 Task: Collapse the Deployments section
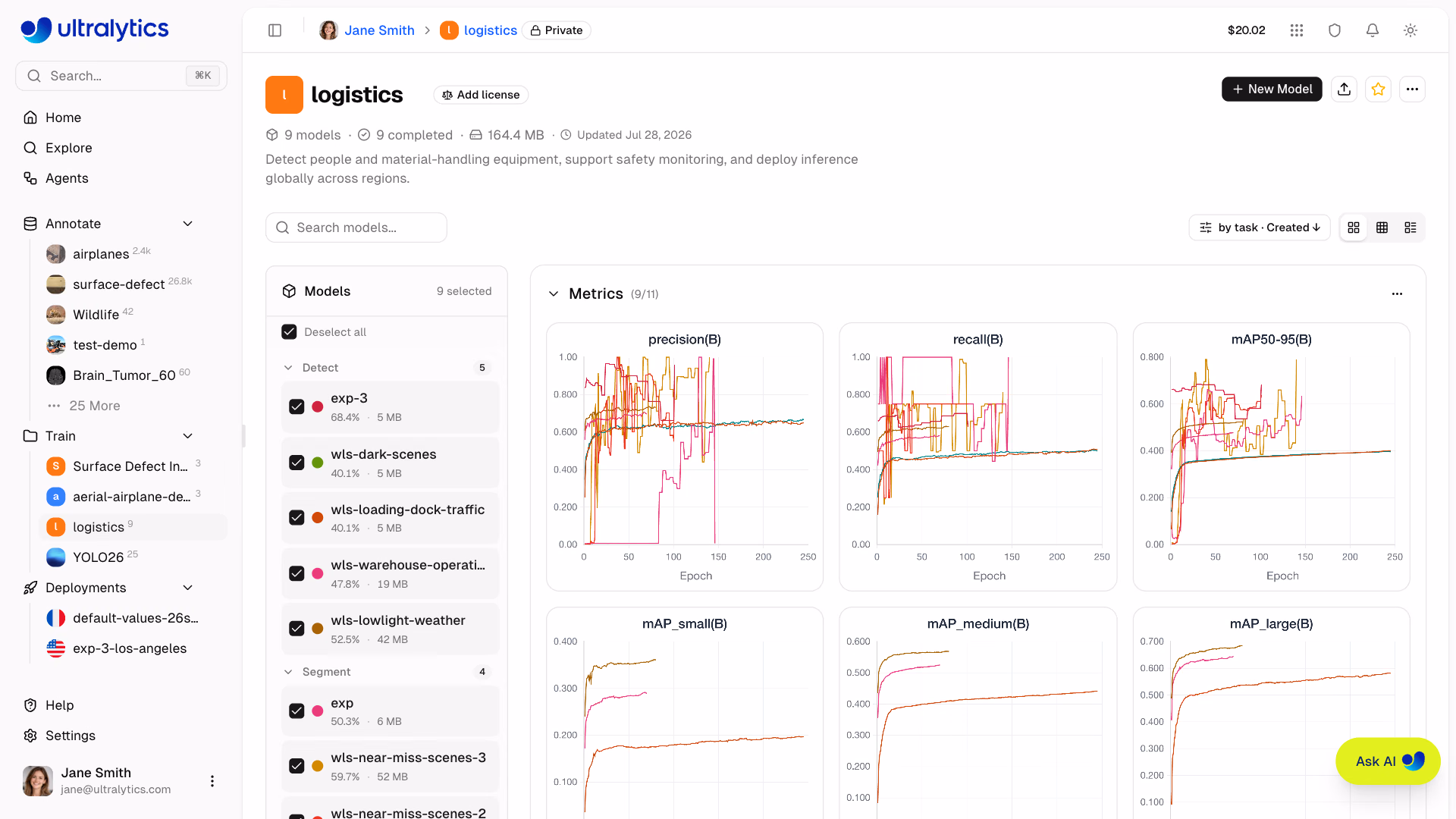point(188,588)
